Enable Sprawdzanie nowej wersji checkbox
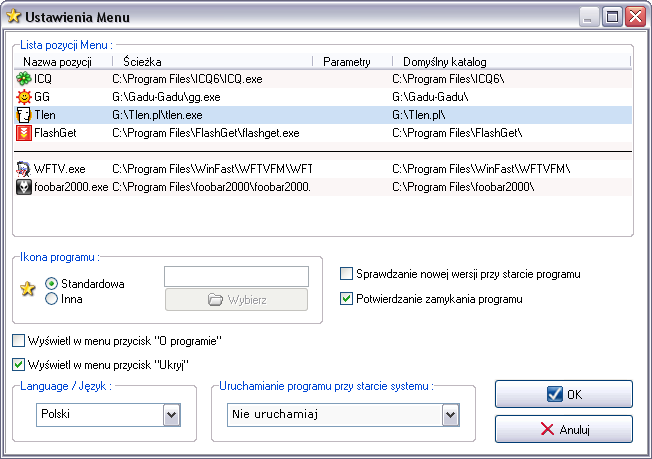Screen dimensions: 652x459 347,274
